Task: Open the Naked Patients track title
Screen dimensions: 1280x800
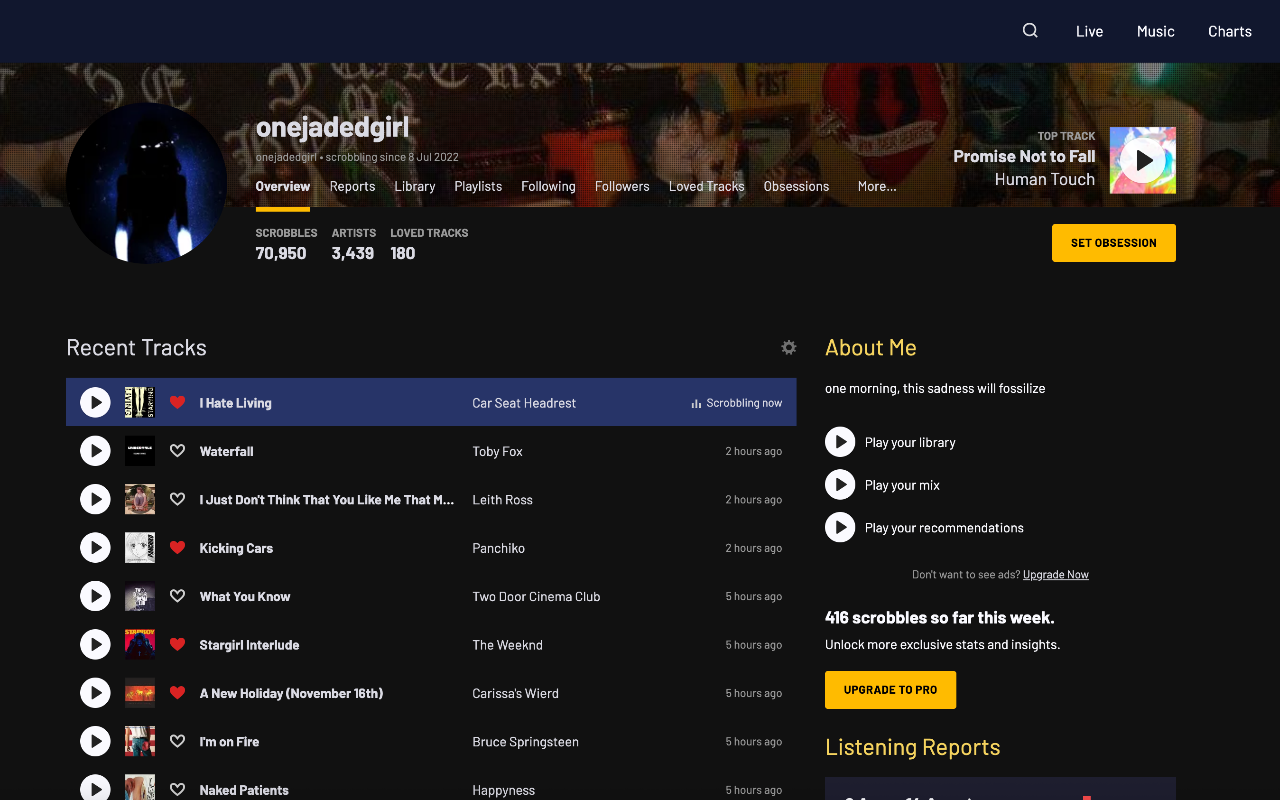Action: pyautogui.click(x=244, y=790)
